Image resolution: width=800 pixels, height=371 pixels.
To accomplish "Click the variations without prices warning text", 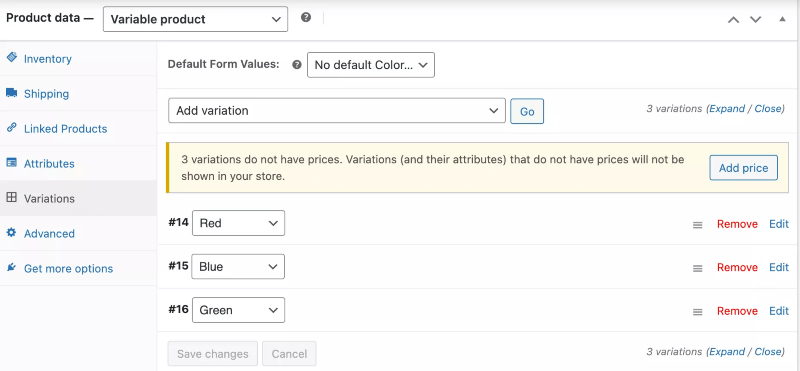I will click(x=433, y=168).
